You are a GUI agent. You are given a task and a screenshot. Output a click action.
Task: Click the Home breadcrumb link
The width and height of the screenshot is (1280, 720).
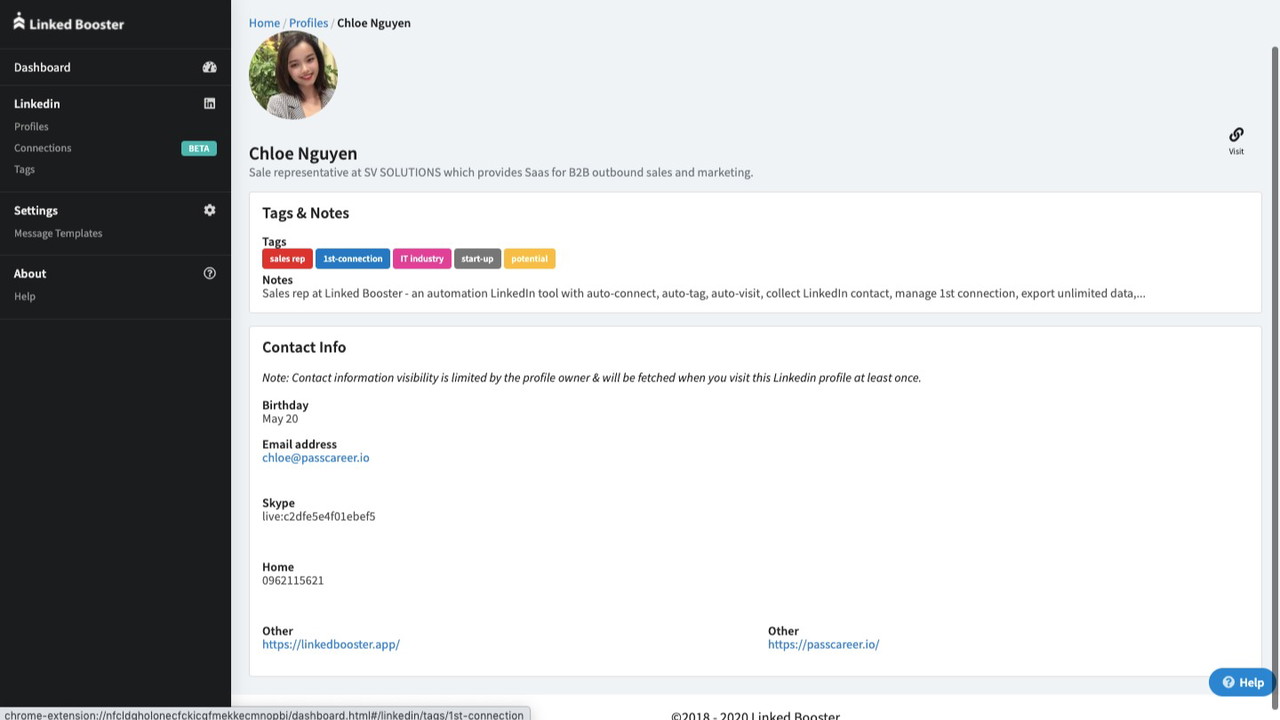(264, 23)
